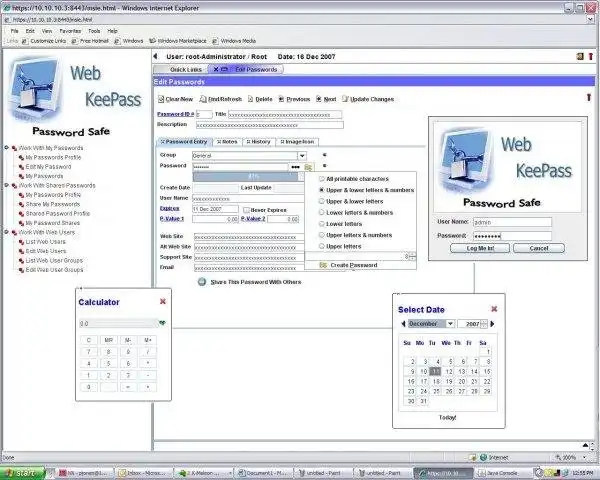Click the Edit My Password tree icon
Screen dimensions: 600x480
pyautogui.click(x=21, y=167)
